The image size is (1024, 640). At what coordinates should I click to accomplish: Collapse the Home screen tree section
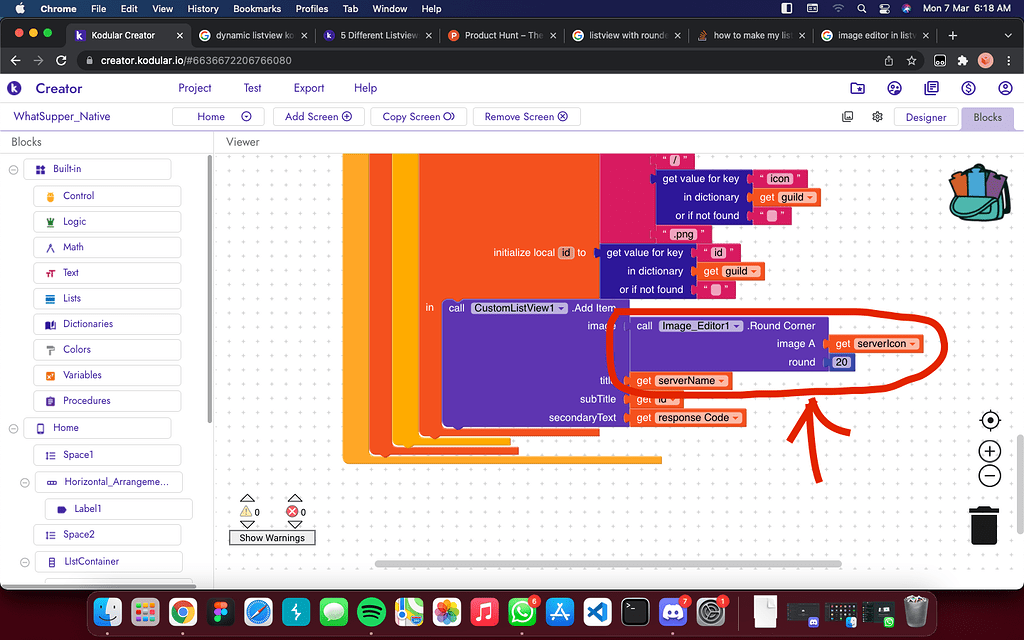tap(13, 428)
